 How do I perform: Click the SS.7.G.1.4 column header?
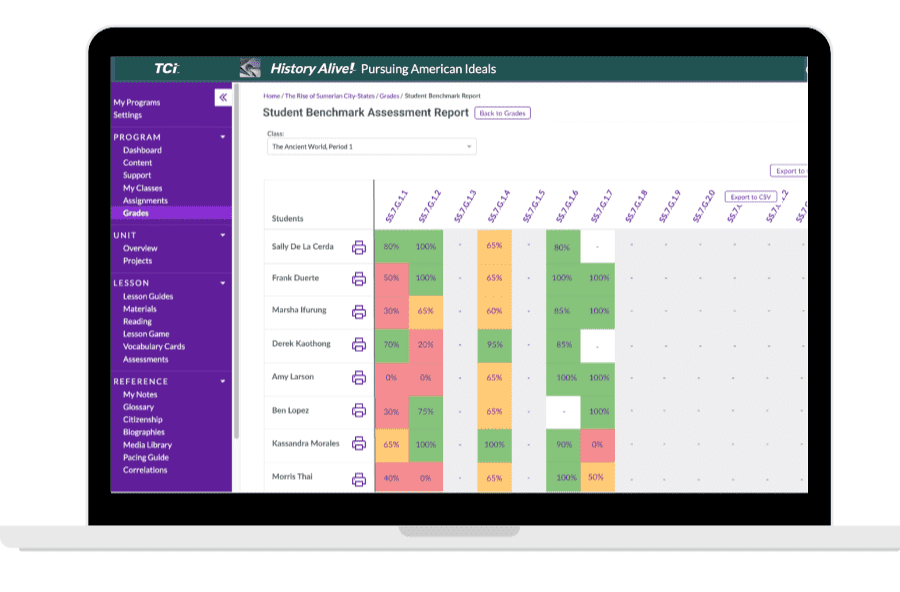(x=499, y=206)
